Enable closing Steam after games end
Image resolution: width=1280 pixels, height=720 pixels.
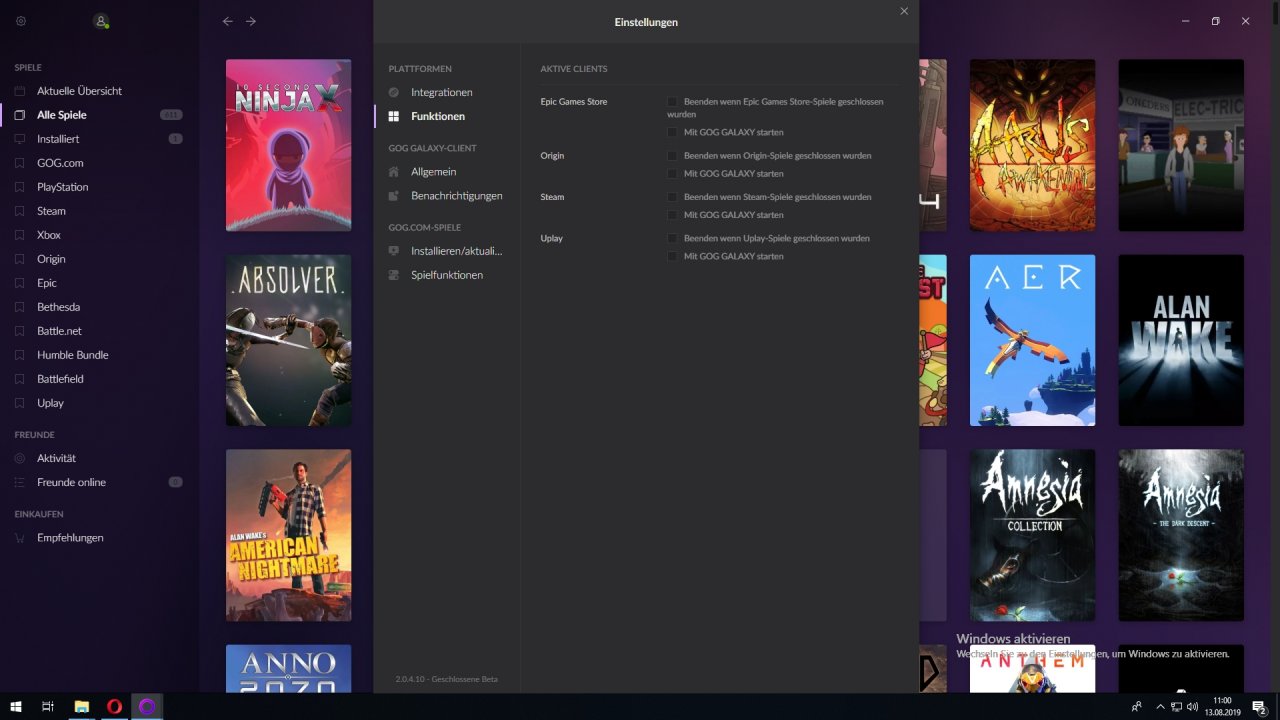672,197
